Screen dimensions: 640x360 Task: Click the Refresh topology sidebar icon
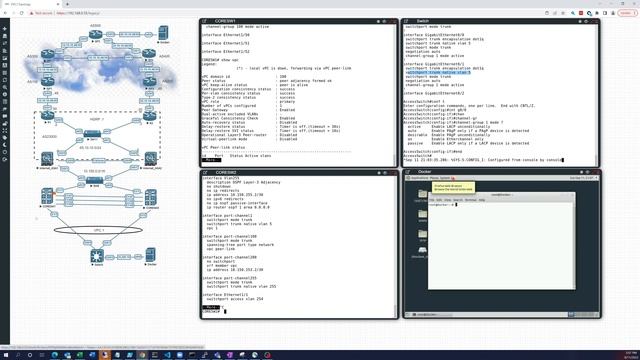pos(4,80)
